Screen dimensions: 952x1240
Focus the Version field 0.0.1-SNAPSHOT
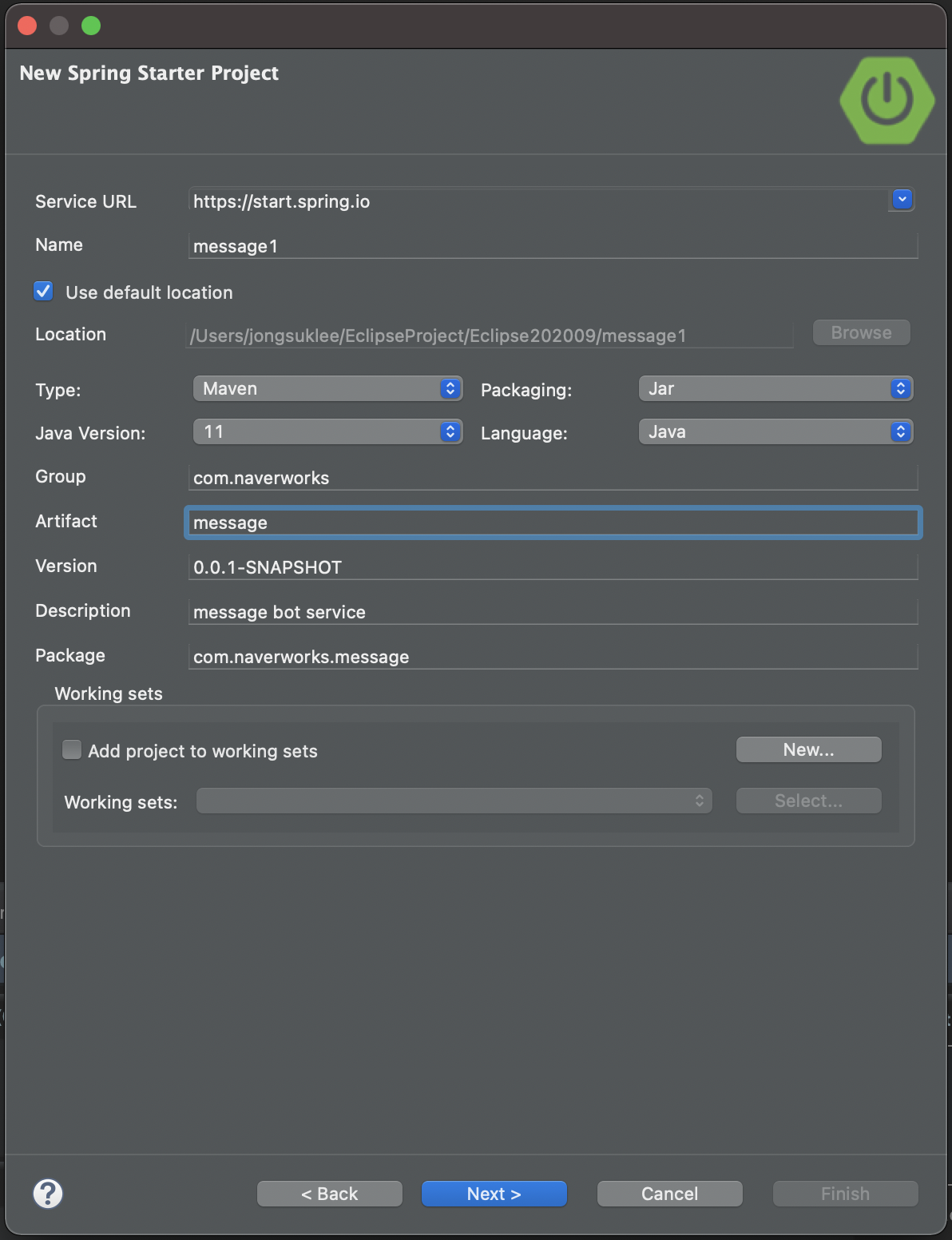point(553,567)
